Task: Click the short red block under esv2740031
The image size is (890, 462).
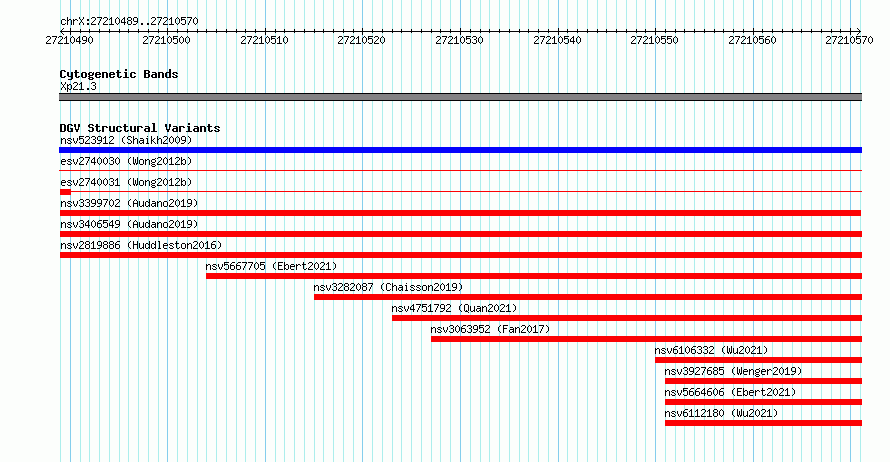Action: (65, 192)
